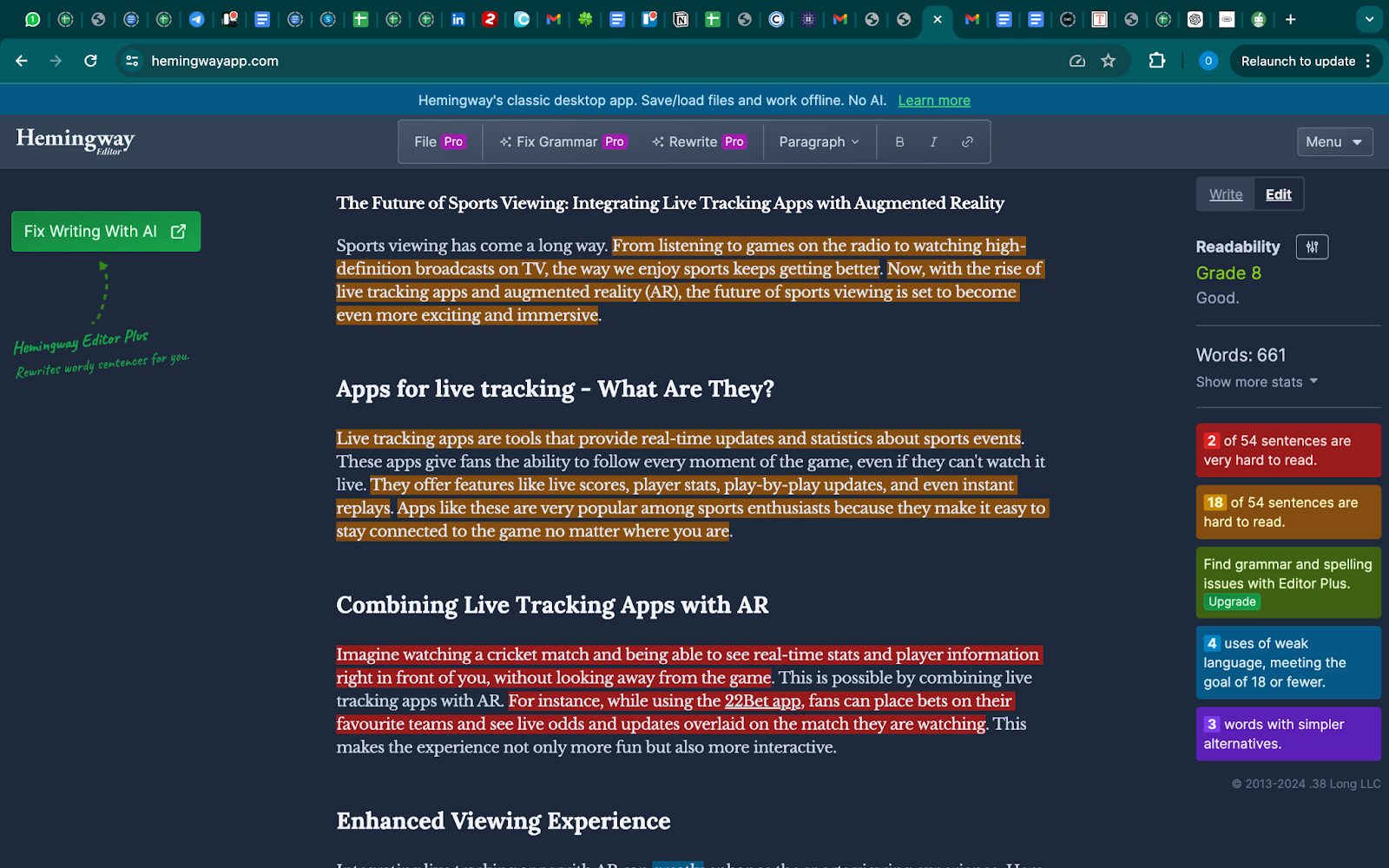Screen dimensions: 1389x868
Task: Go back with the browser back arrow
Action: pos(22,61)
